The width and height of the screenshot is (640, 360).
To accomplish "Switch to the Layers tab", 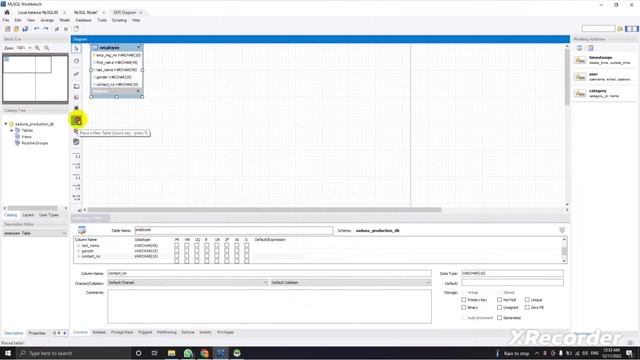I will pyautogui.click(x=28, y=215).
